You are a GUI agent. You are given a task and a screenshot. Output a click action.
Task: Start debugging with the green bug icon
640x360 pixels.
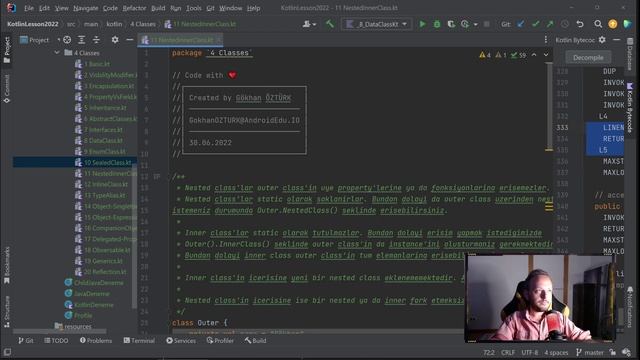(437, 24)
